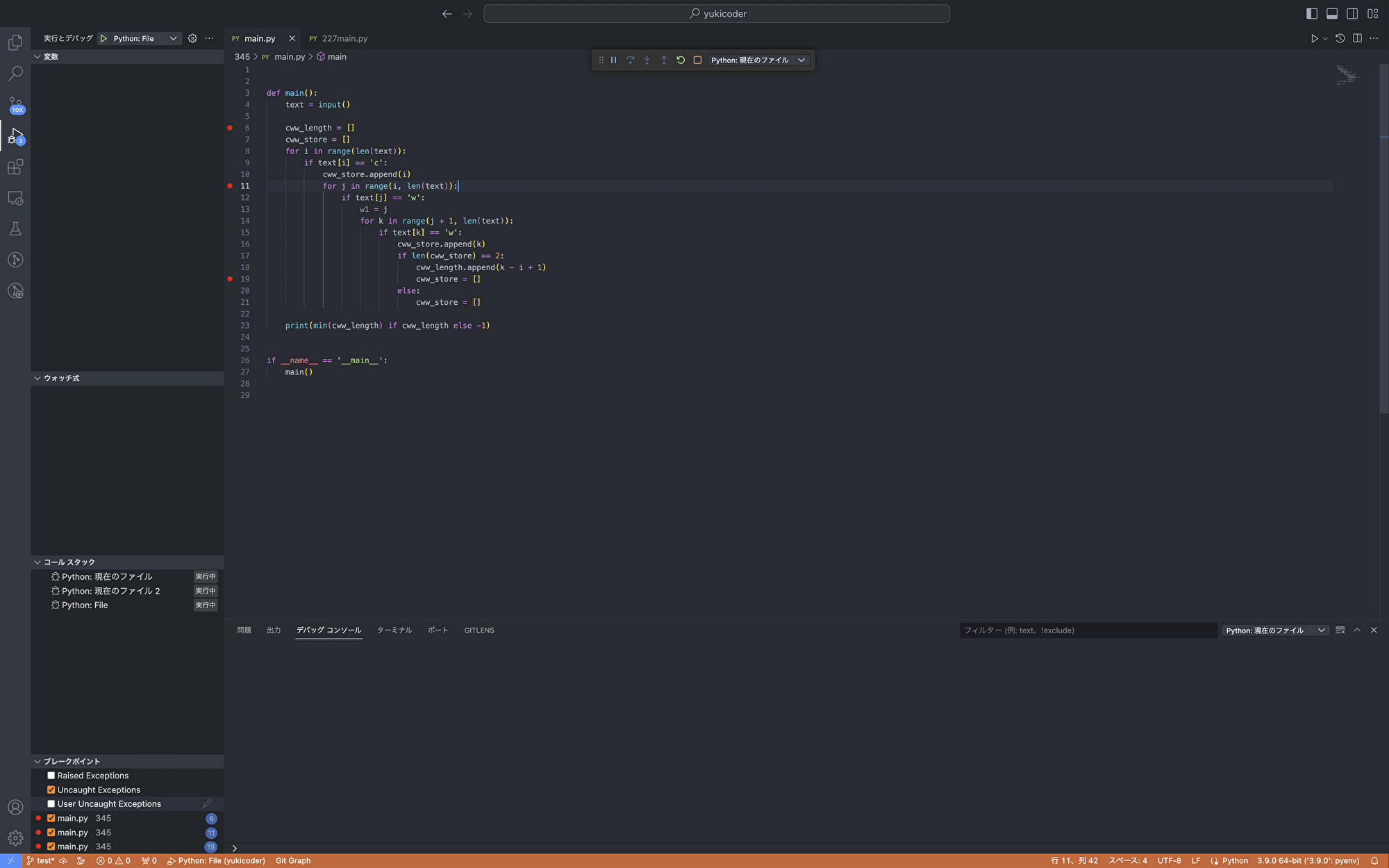Open the Testing flask view

pyautogui.click(x=15, y=228)
